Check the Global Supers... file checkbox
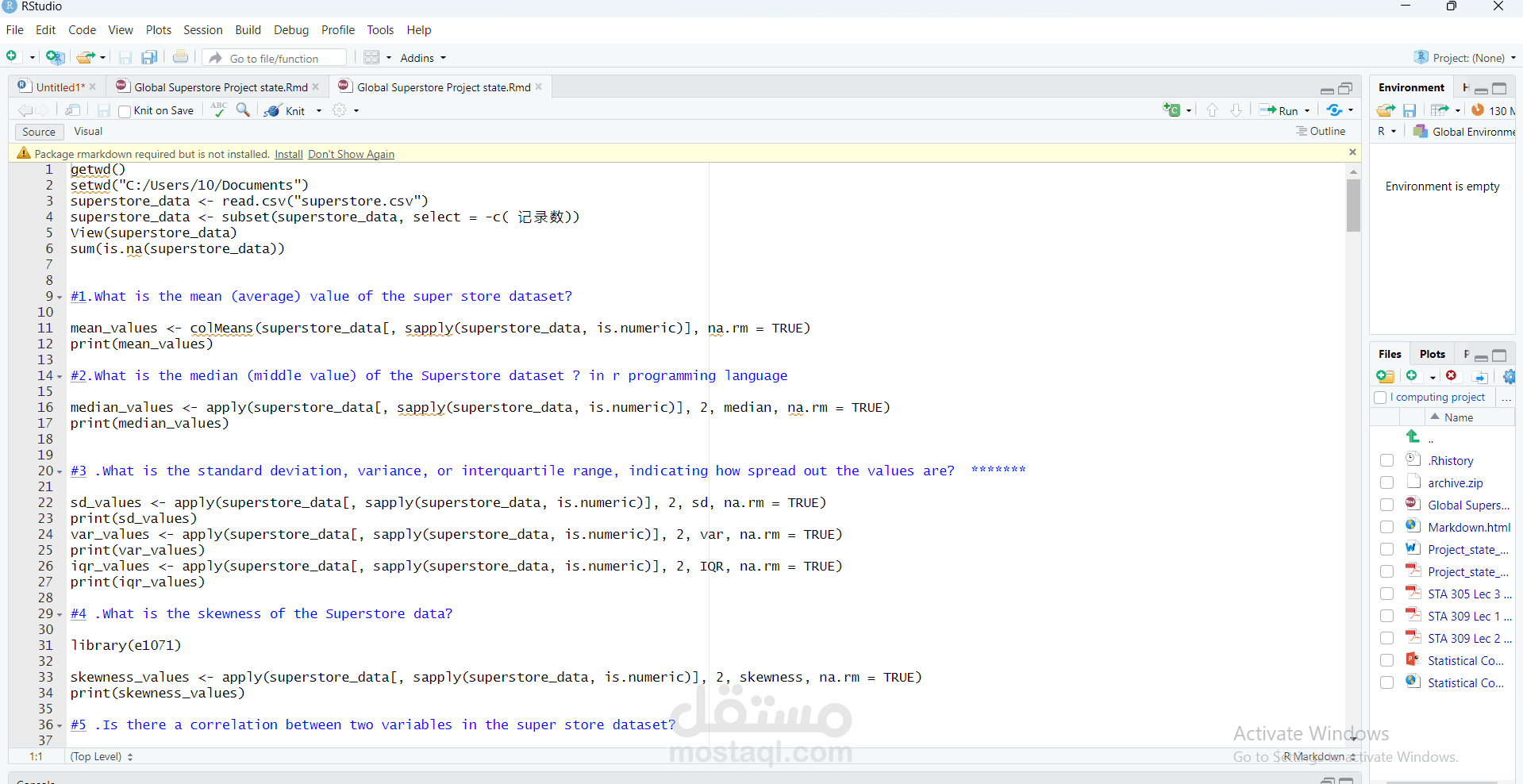This screenshot has width=1523, height=784. [1386, 505]
